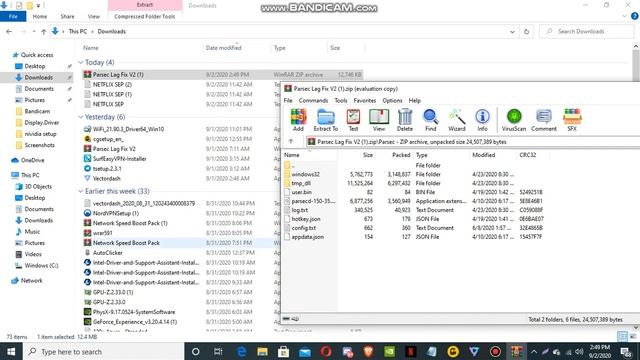Switch to the Share ribbon tab
The image size is (640, 360).
67,16
